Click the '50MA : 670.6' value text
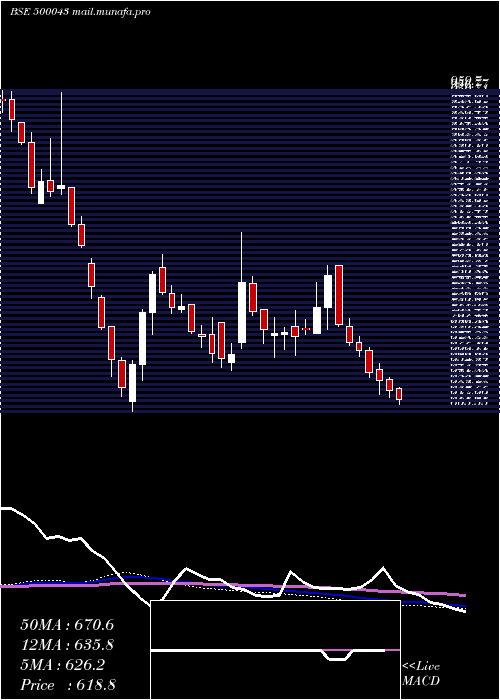 67,625
